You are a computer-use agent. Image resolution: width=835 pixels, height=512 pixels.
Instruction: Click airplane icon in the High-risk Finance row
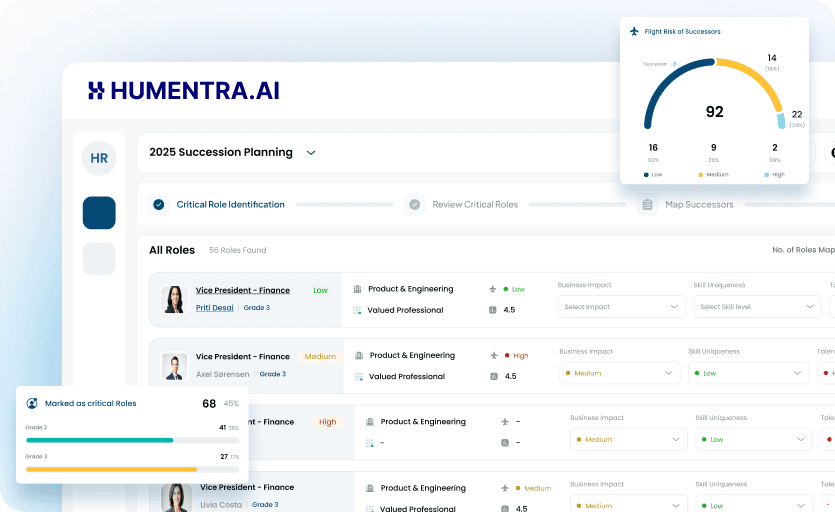point(505,421)
